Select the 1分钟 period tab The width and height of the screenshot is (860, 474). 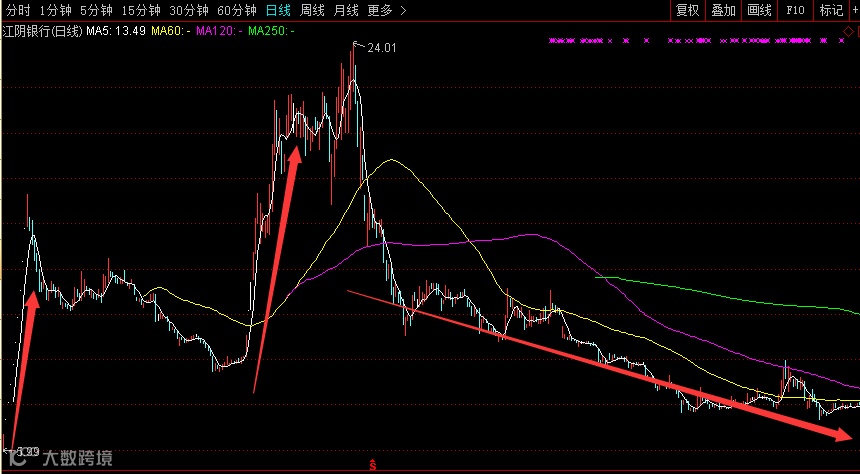[55, 10]
